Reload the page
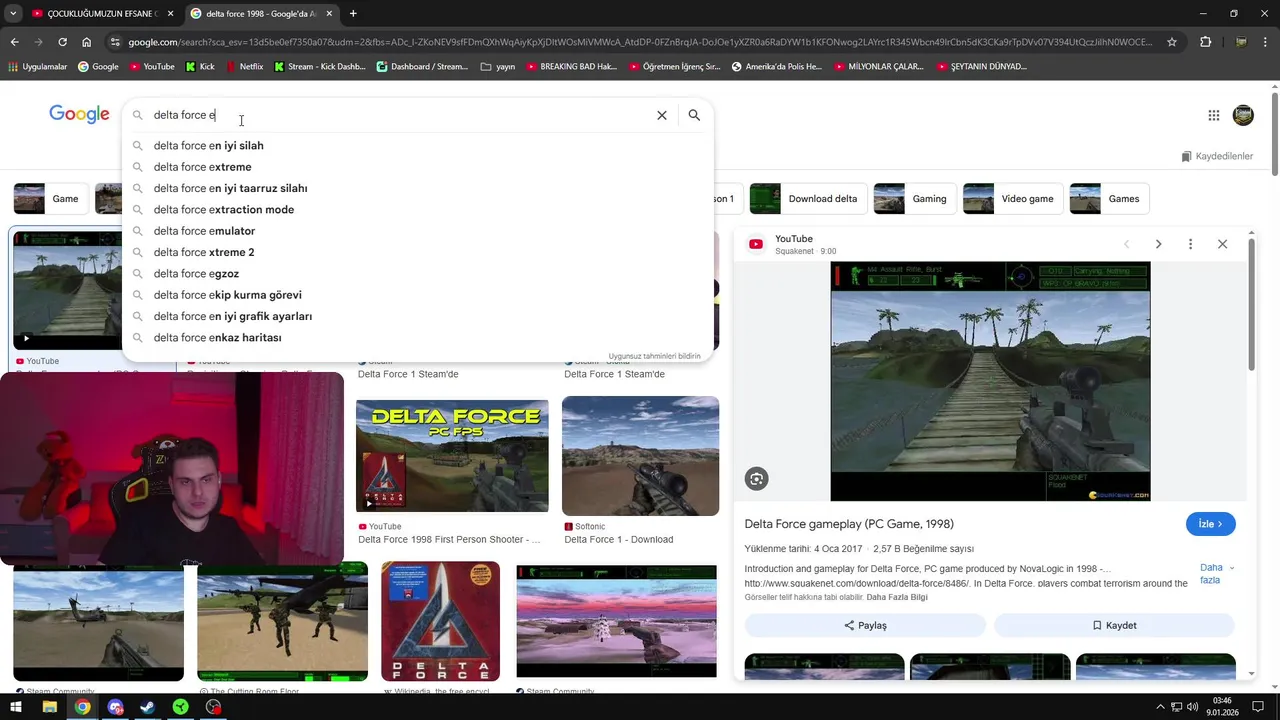 point(62,42)
